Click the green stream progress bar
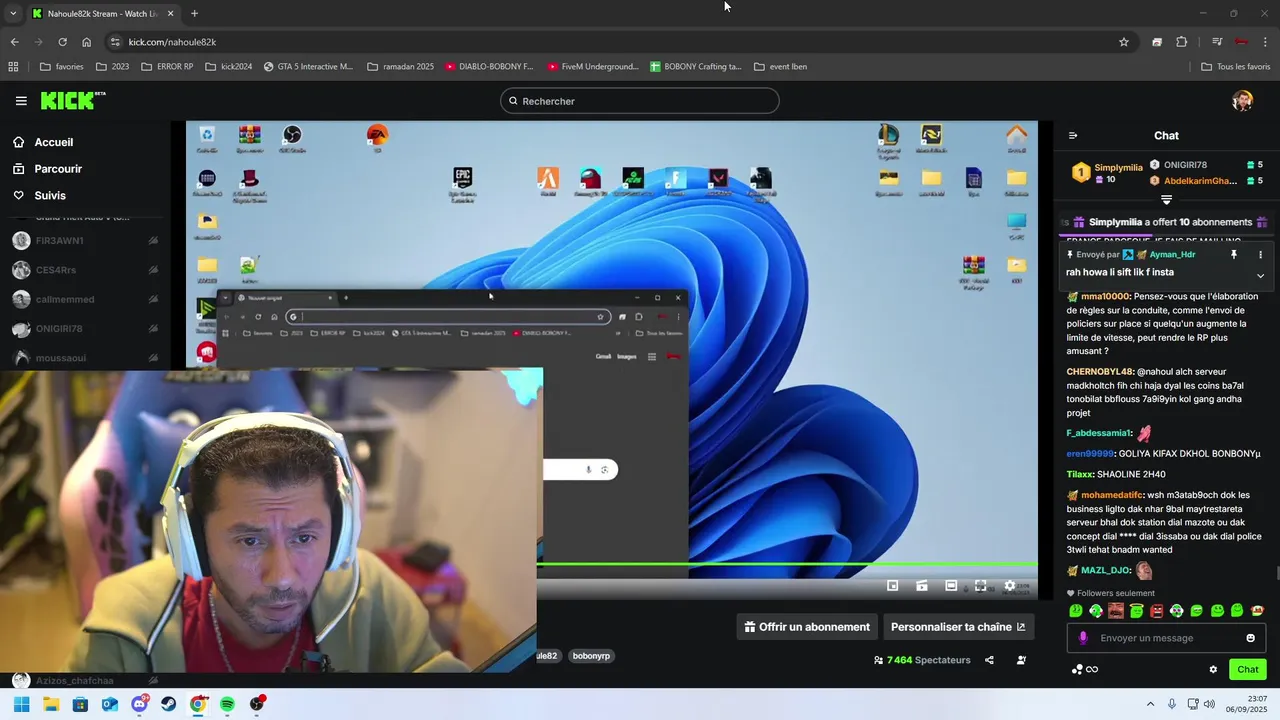 tap(787, 564)
